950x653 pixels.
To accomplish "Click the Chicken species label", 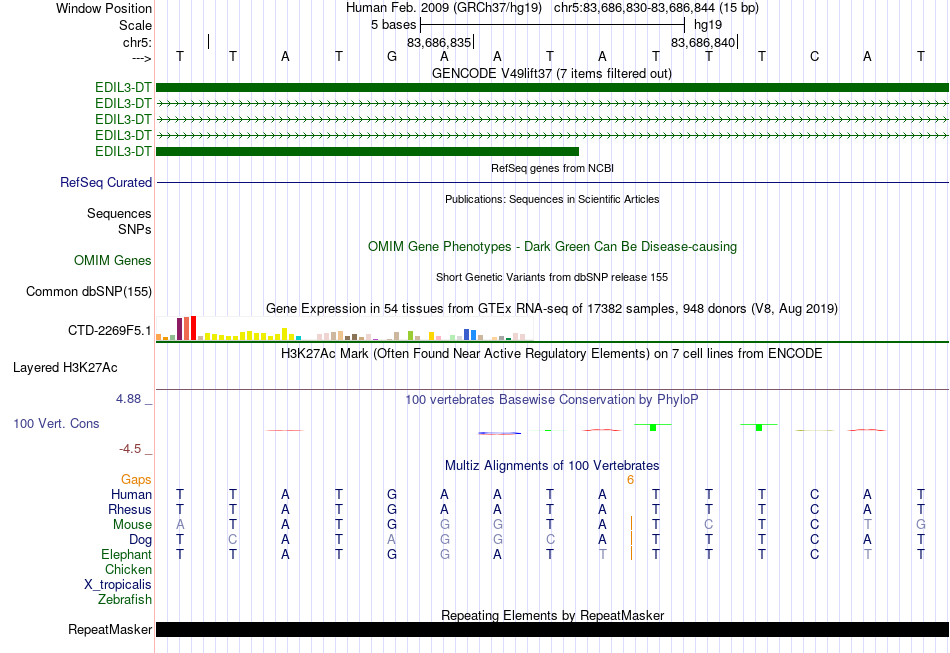I will pos(128,569).
